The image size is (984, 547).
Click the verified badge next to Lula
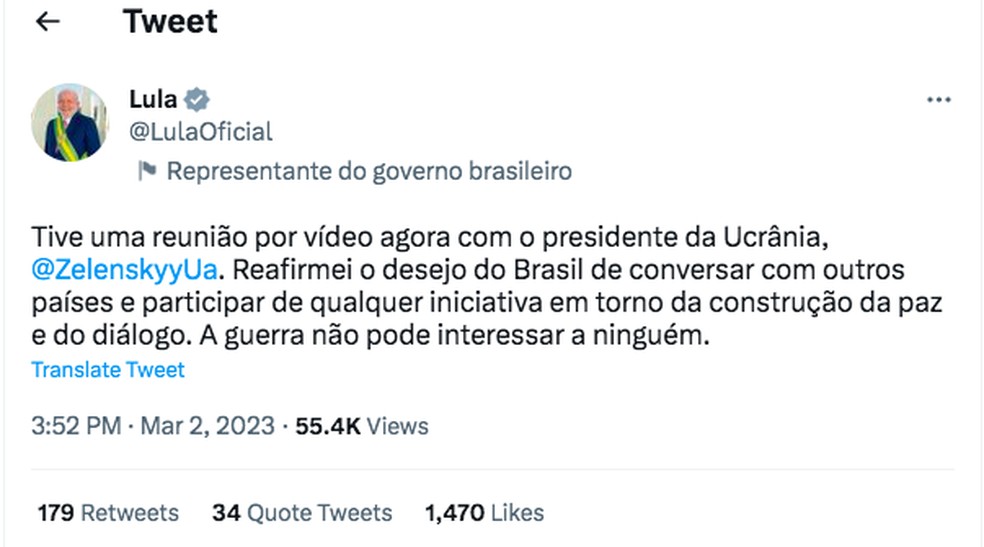click(x=197, y=99)
